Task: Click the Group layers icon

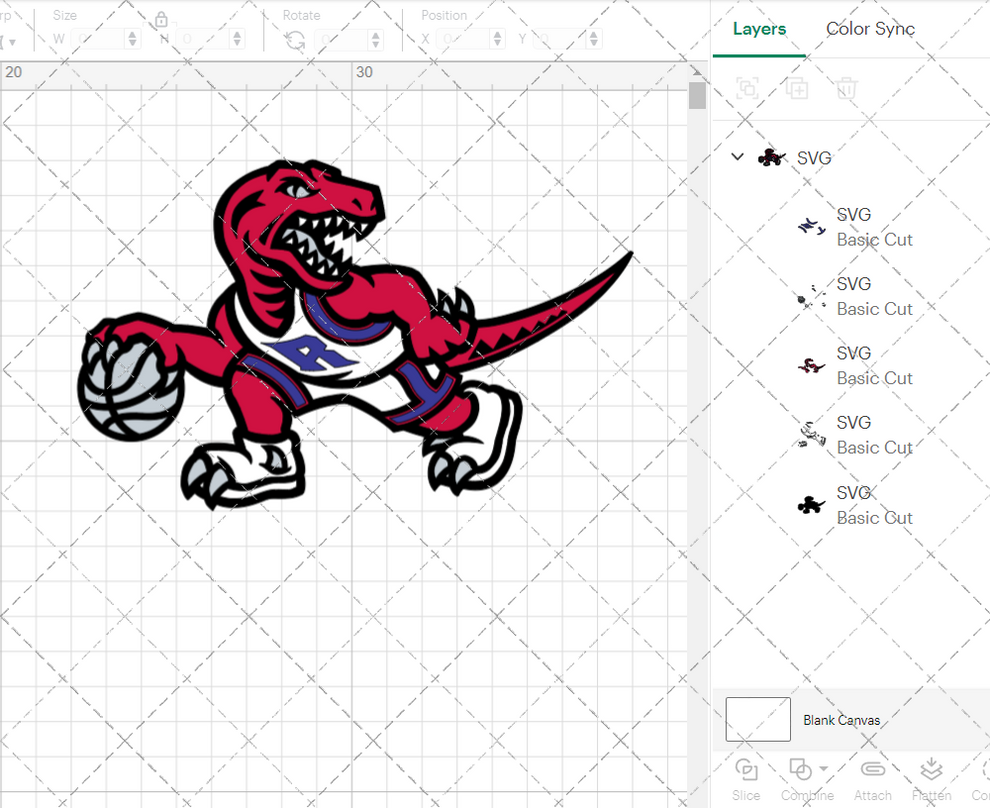Action: (x=748, y=88)
